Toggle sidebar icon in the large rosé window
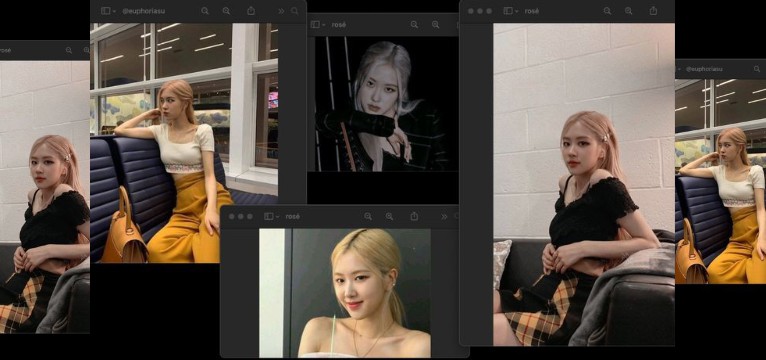This screenshot has height=360, width=766. 508,11
